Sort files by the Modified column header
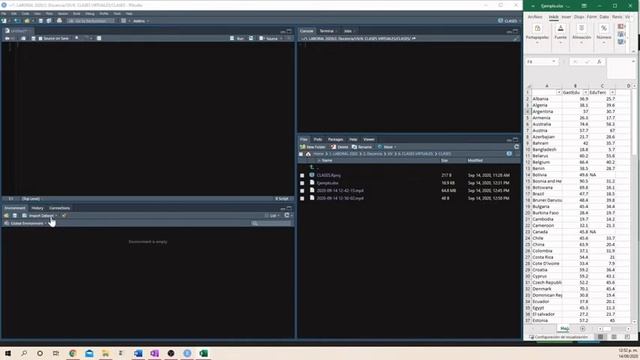 (x=475, y=161)
